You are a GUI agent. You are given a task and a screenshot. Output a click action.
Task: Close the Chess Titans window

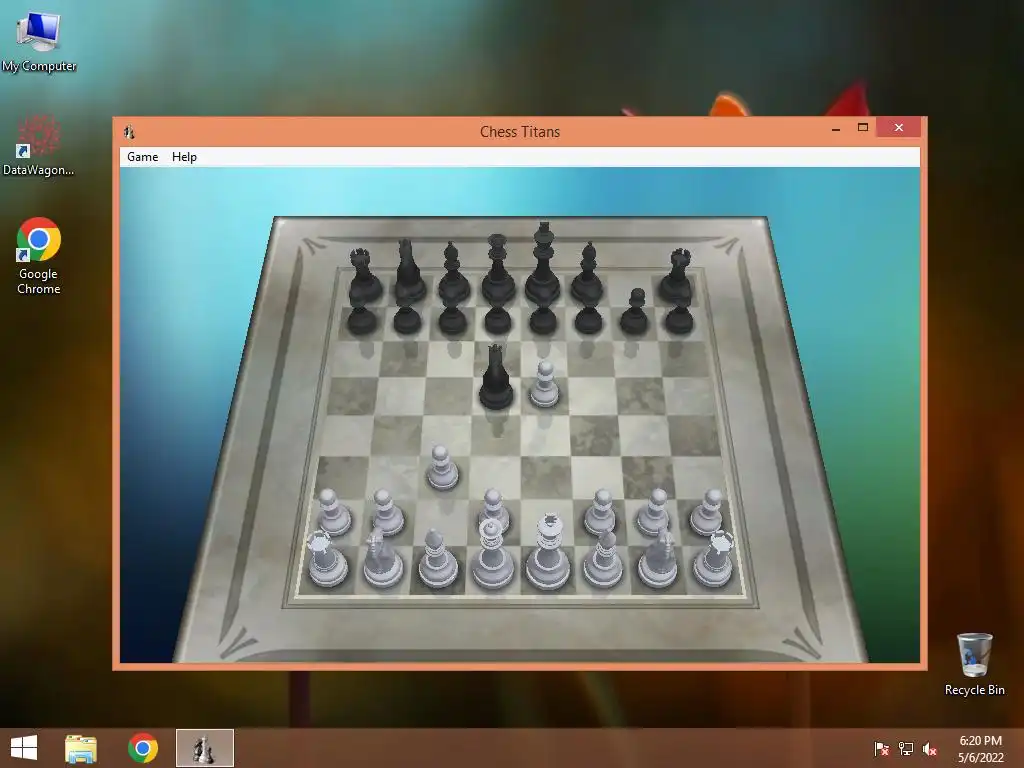pyautogui.click(x=899, y=127)
